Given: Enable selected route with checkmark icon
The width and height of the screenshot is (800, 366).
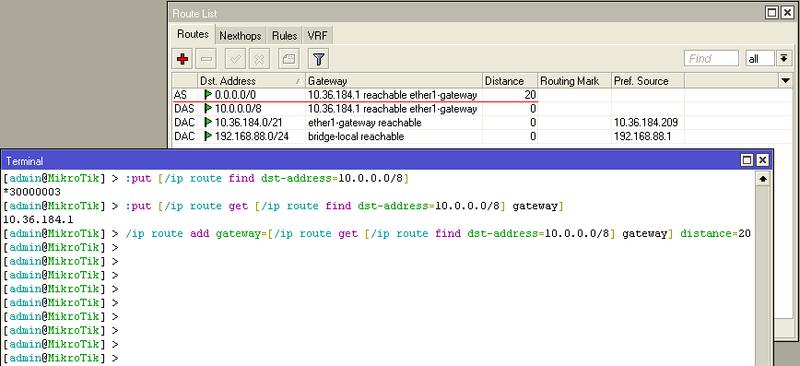Looking at the screenshot, I should coord(235,59).
